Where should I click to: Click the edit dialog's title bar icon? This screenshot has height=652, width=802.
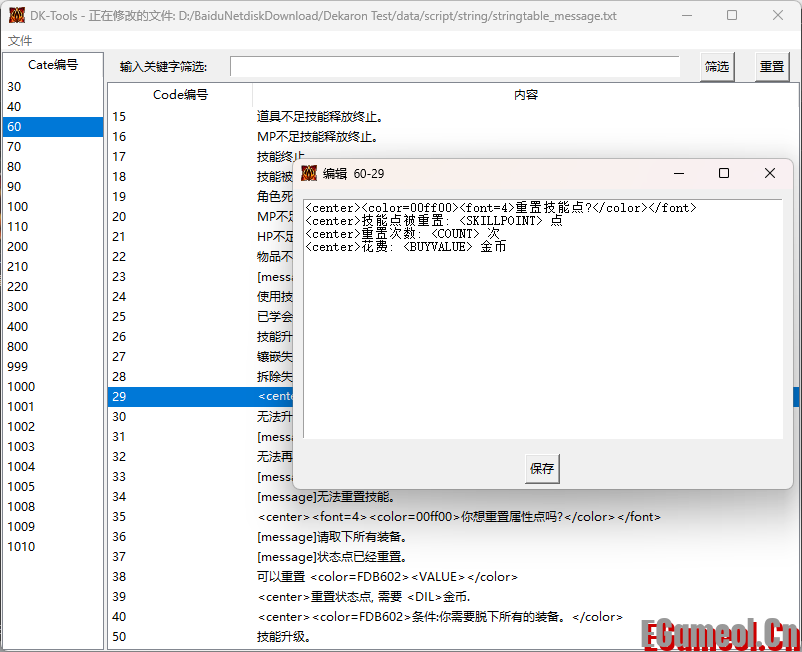click(x=309, y=173)
